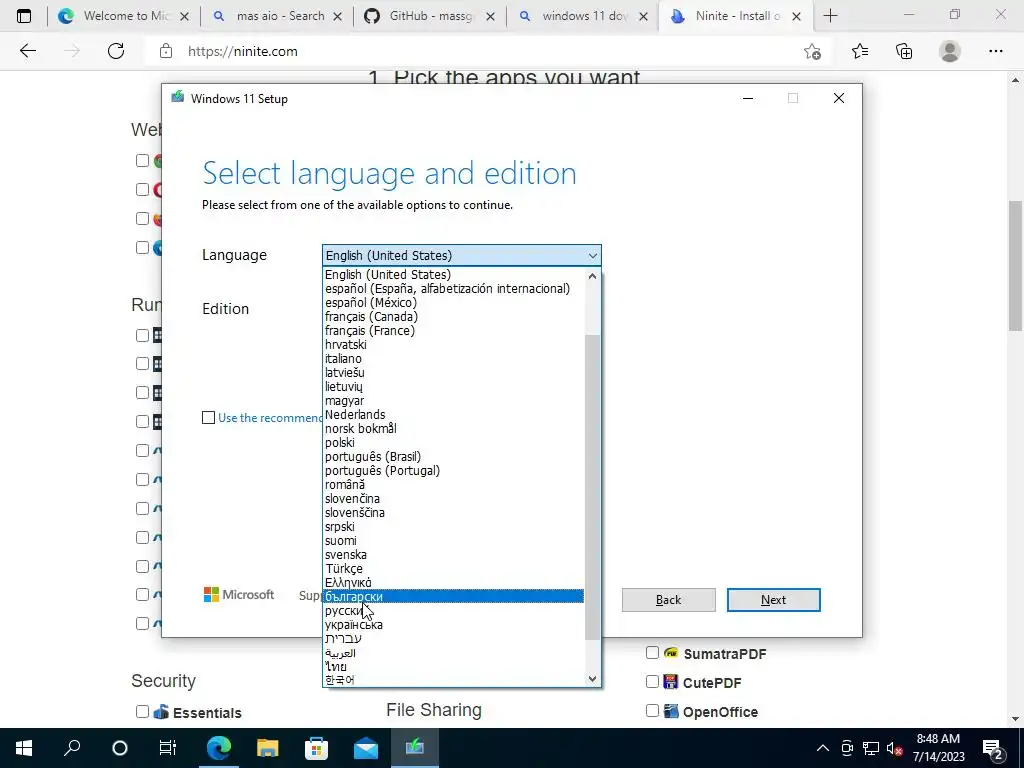Click the muted volume tray icon
Viewport: 1024px width, 768px height.
tap(894, 748)
